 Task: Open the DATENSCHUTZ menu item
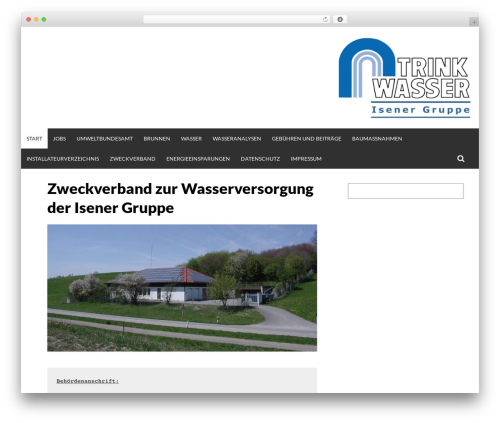[x=260, y=159]
